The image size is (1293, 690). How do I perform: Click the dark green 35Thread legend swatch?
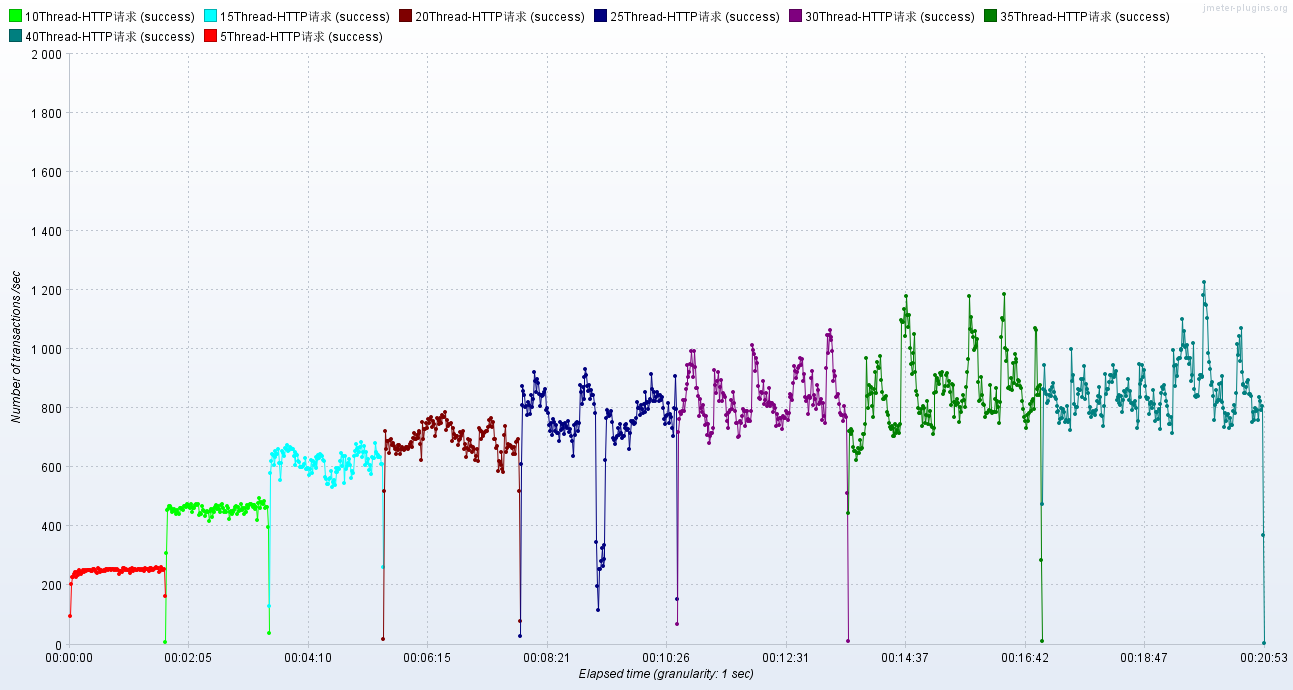click(990, 16)
